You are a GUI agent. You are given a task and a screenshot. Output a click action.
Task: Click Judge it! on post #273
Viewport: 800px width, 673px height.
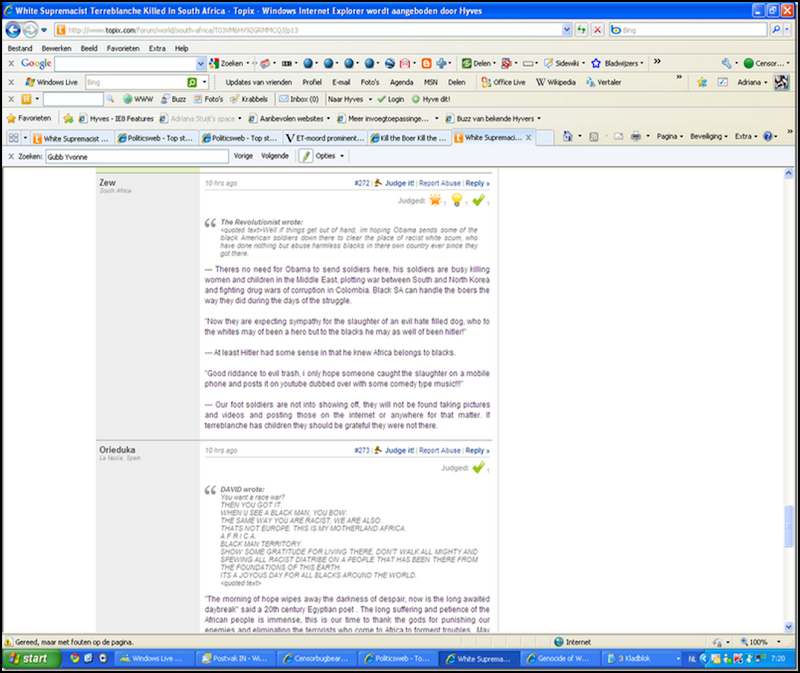point(399,451)
